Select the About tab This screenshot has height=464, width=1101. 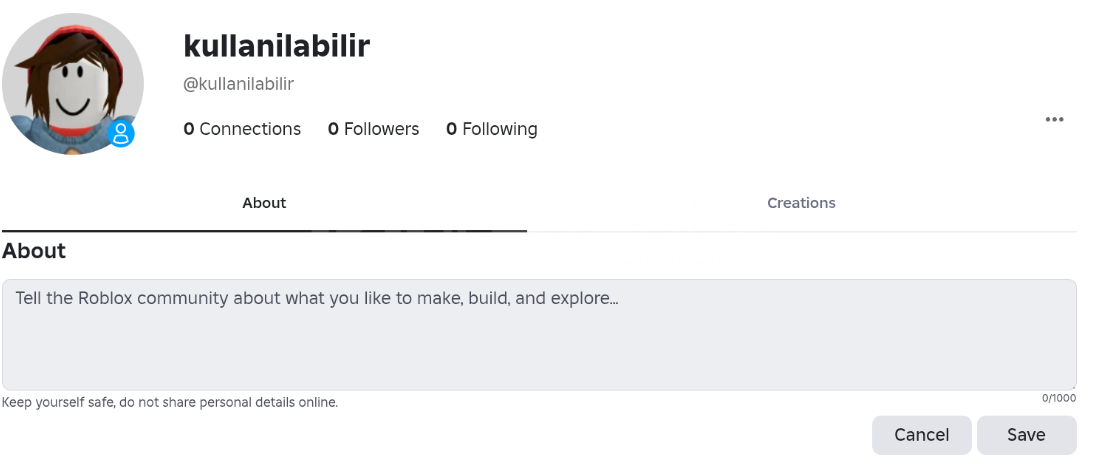pos(264,203)
